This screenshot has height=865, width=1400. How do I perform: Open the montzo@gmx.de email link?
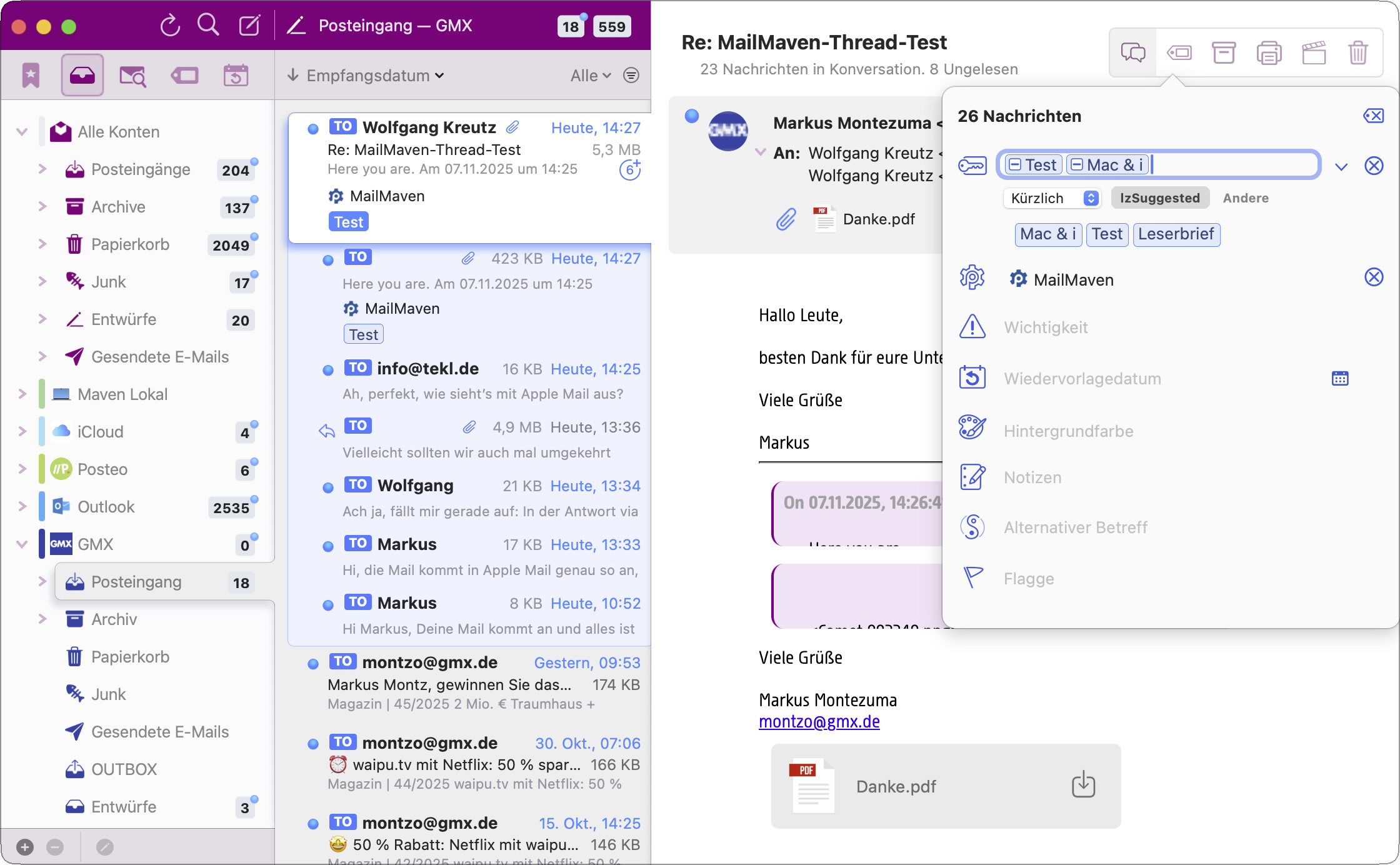tap(819, 722)
